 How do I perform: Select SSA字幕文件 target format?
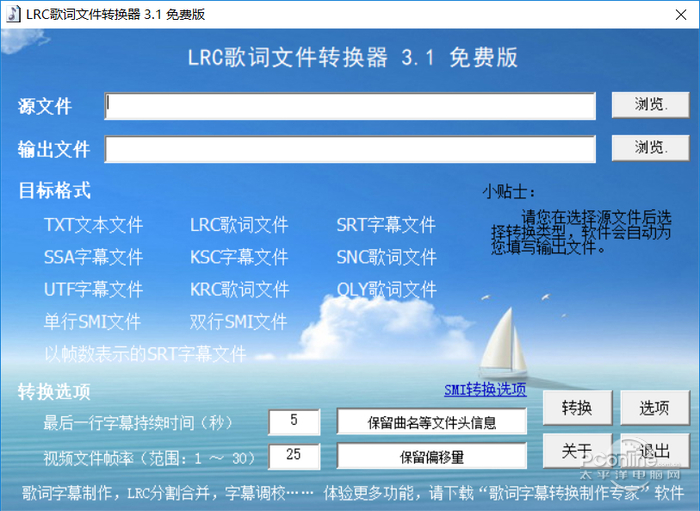click(93, 257)
